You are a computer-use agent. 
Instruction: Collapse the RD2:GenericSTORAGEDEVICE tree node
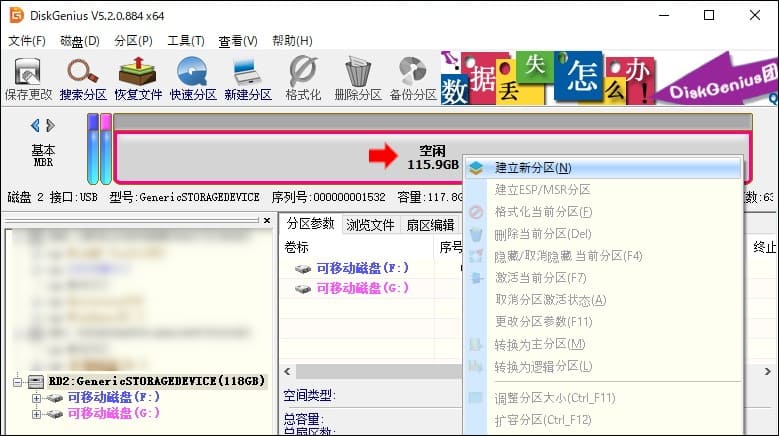tap(18, 382)
